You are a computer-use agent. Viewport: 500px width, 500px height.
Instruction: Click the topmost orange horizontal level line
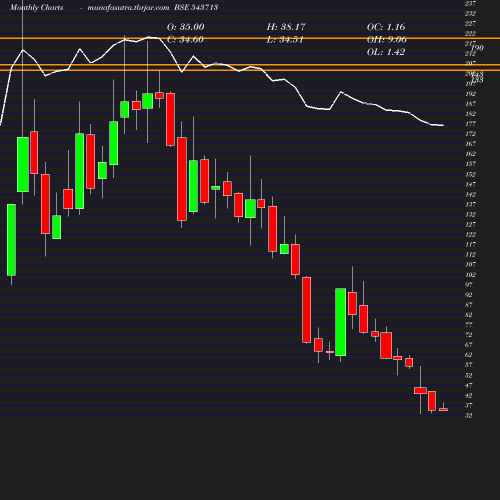click(250, 39)
